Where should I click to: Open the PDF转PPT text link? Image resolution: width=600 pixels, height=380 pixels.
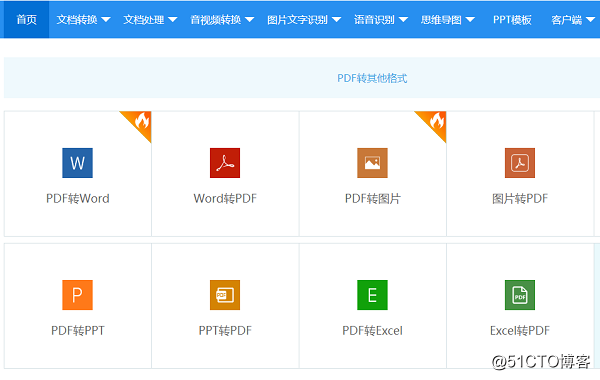point(78,331)
